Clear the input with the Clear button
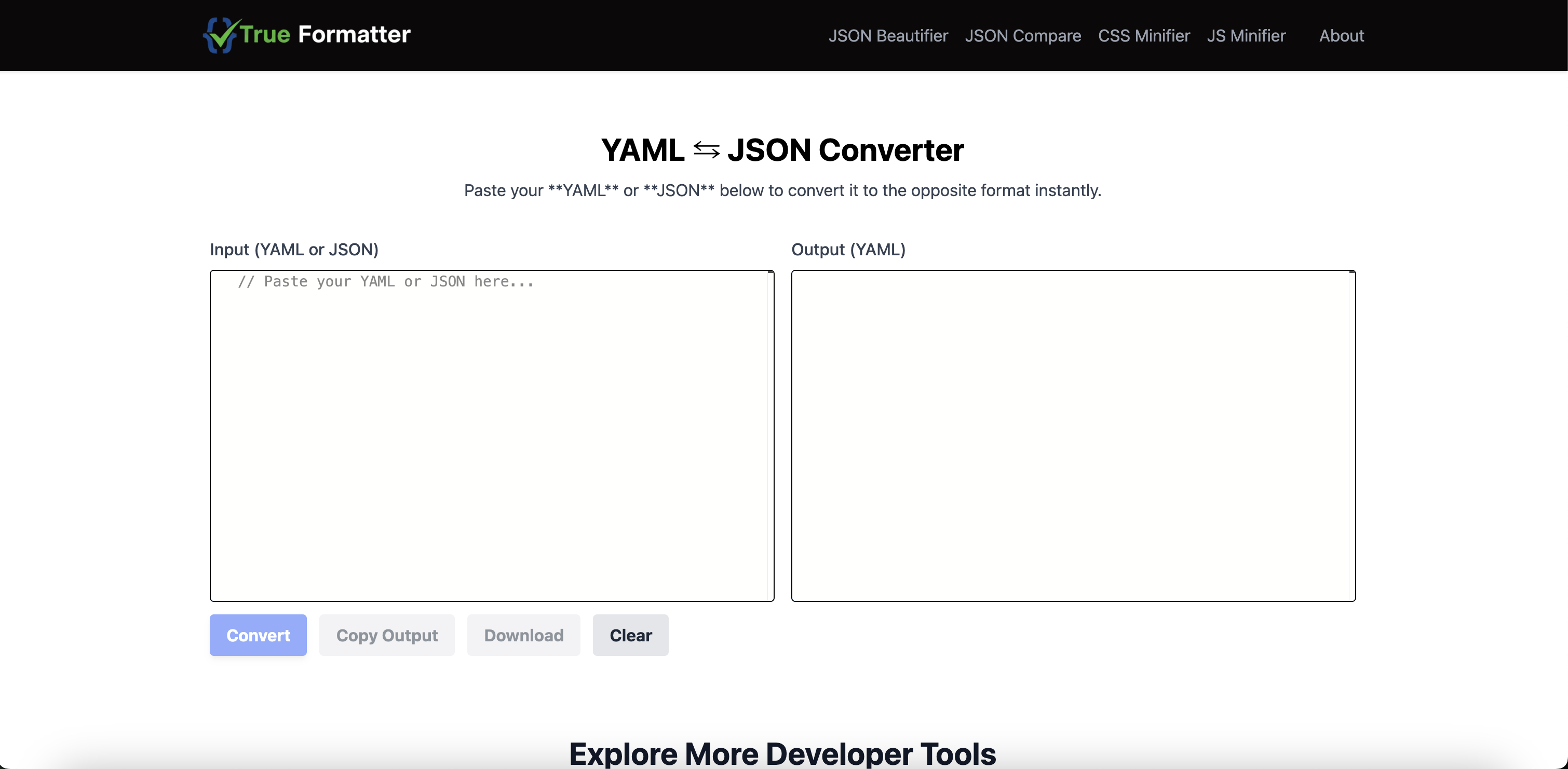 630,635
